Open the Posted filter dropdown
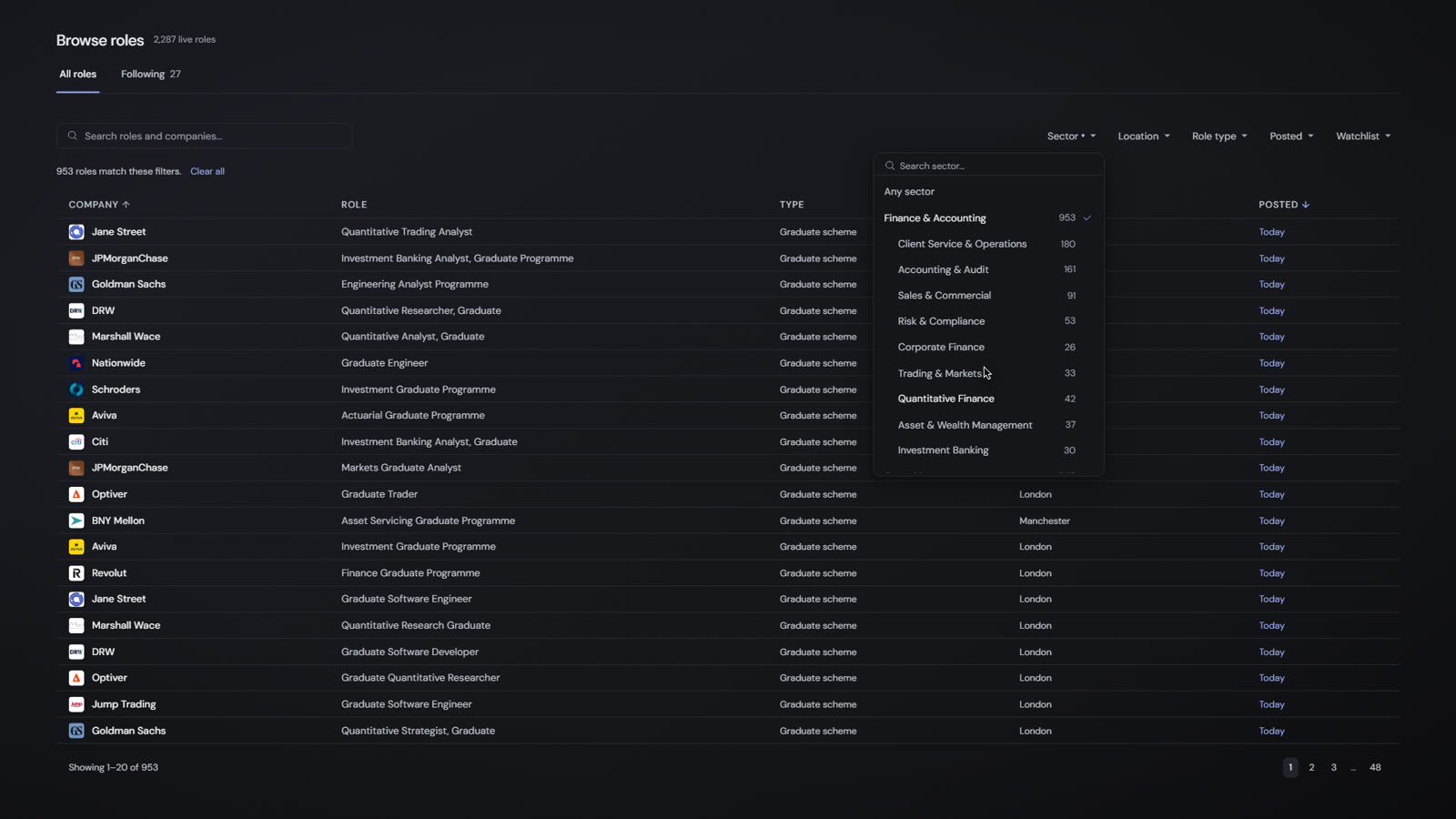1456x819 pixels. 1291,136
